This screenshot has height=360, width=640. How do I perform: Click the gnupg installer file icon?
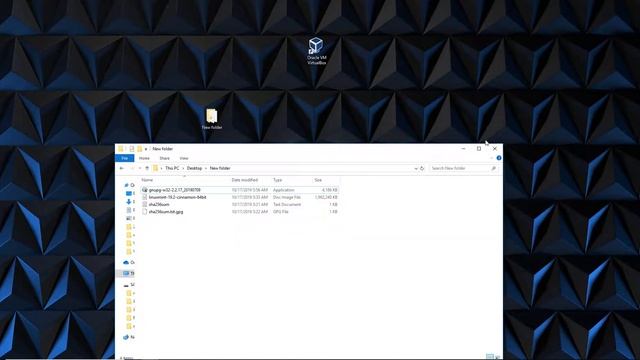pyautogui.click(x=144, y=190)
